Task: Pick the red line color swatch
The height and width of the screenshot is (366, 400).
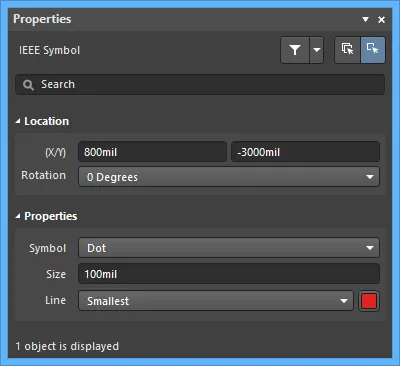Action: 369,301
